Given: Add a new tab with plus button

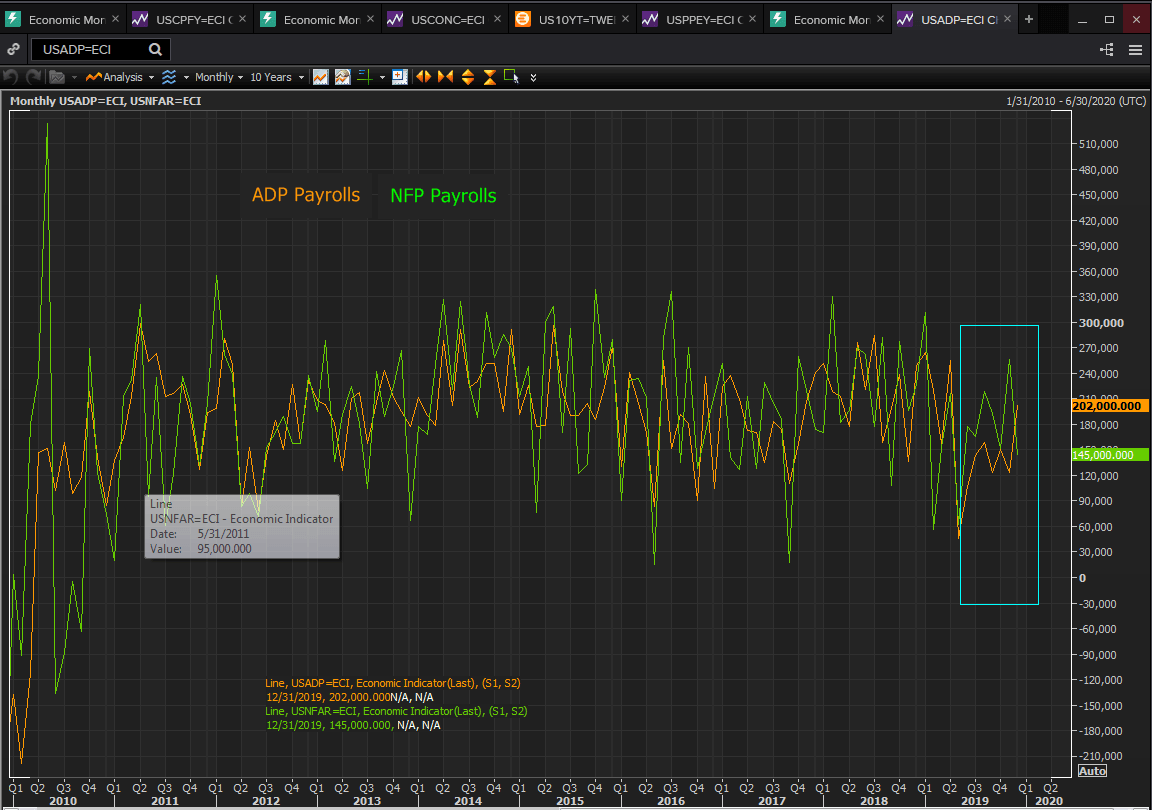Looking at the screenshot, I should [x=1029, y=19].
